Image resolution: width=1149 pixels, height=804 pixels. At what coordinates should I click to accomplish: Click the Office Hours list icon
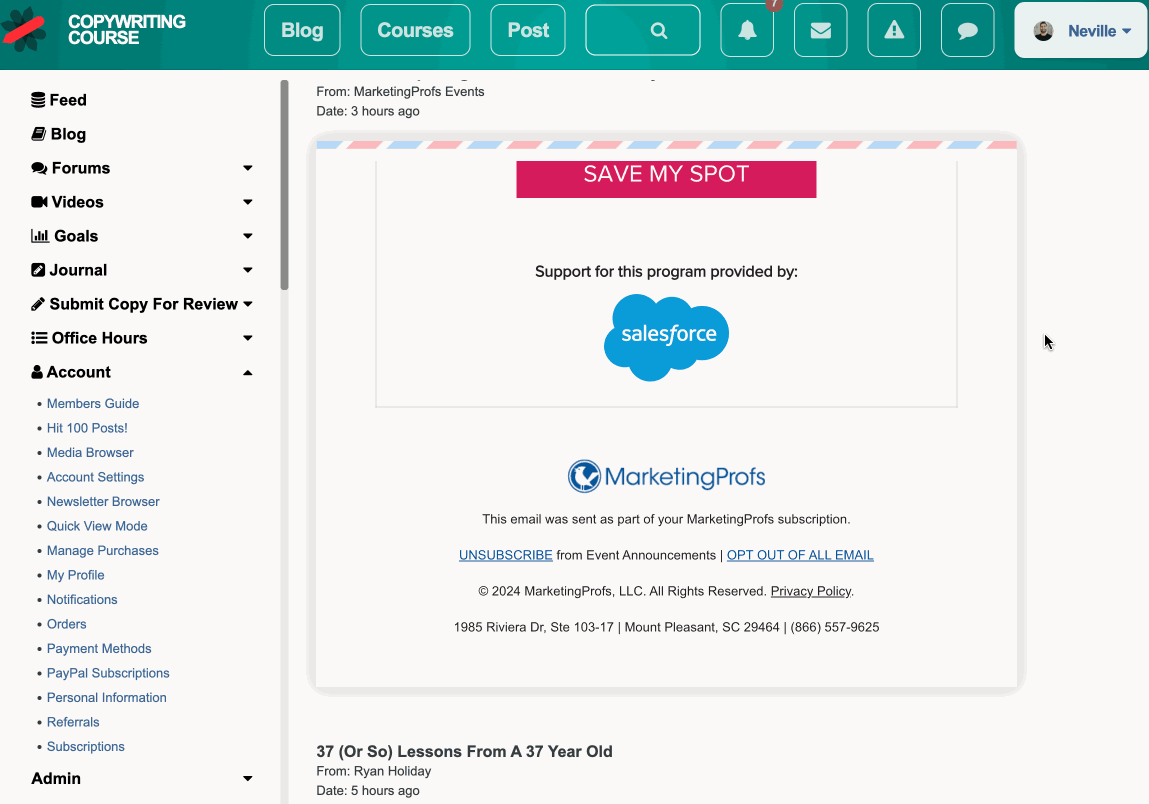tap(39, 338)
